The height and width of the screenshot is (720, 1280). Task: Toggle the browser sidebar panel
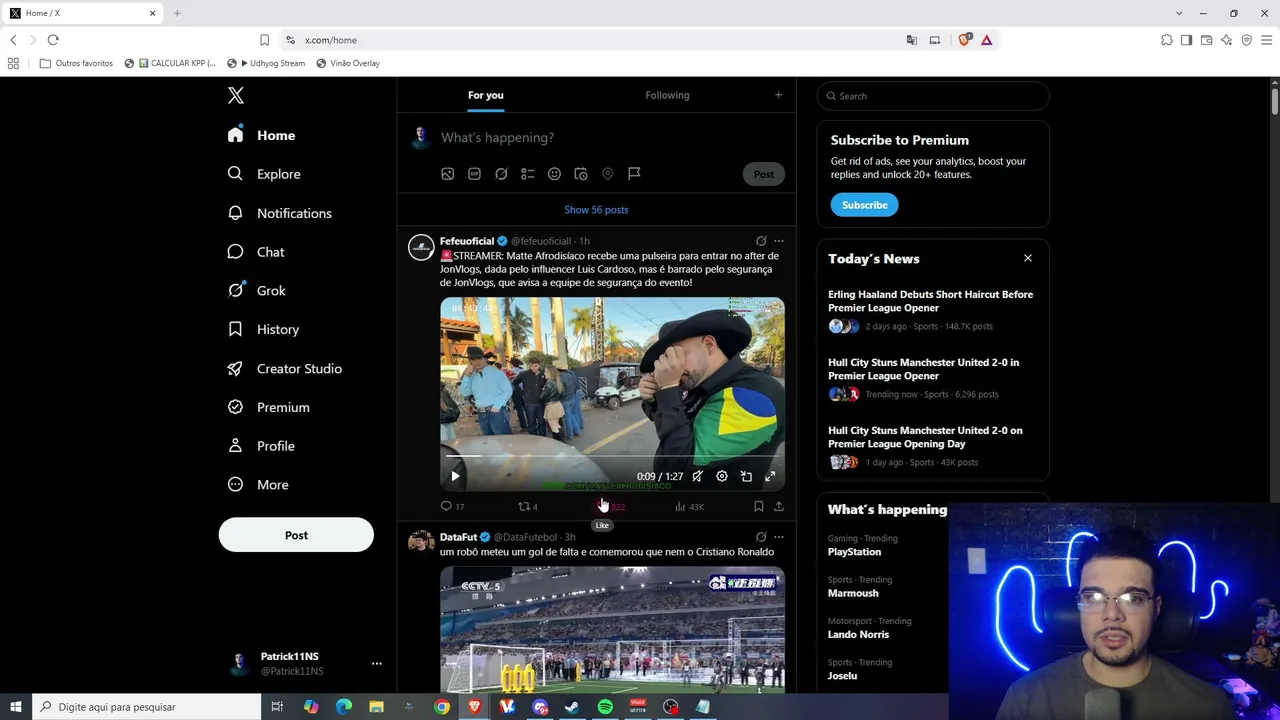coord(1187,40)
